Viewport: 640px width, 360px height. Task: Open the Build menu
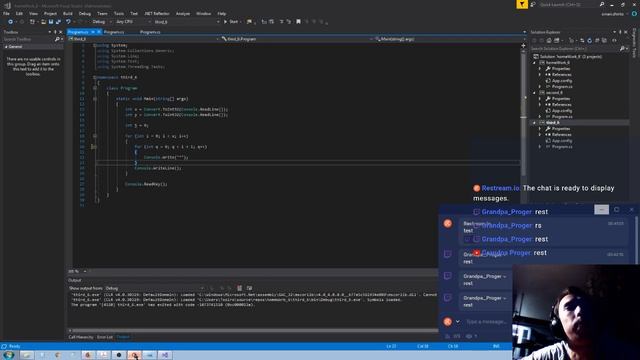(68, 13)
